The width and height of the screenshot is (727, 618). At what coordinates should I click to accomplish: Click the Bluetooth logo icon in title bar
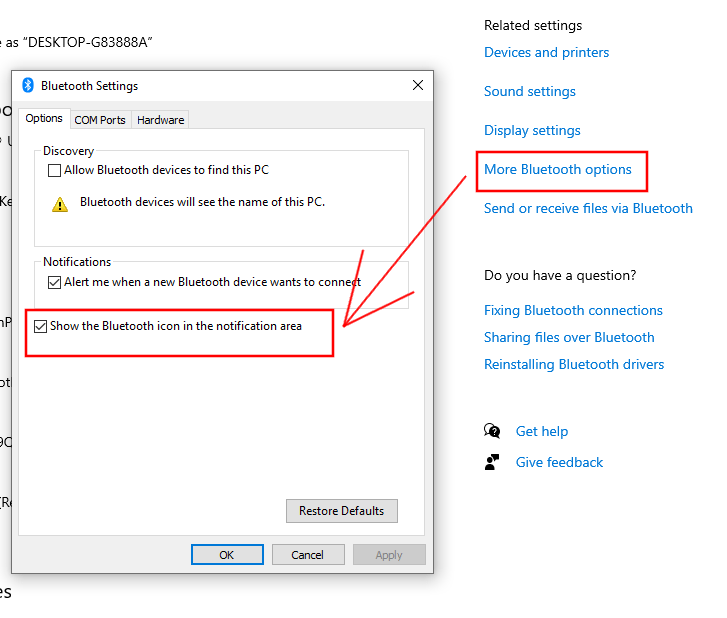(x=28, y=85)
